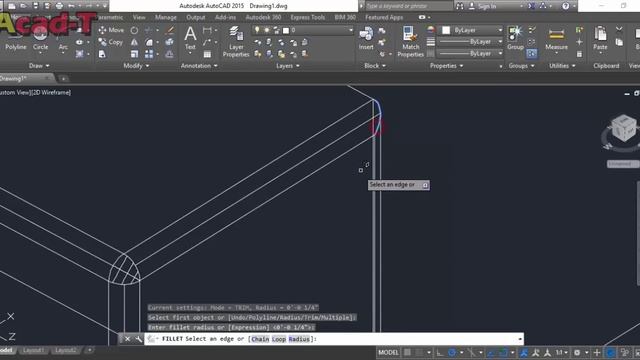This screenshot has width=640, height=360.
Task: Click the white object color swatch
Action: 446,30
